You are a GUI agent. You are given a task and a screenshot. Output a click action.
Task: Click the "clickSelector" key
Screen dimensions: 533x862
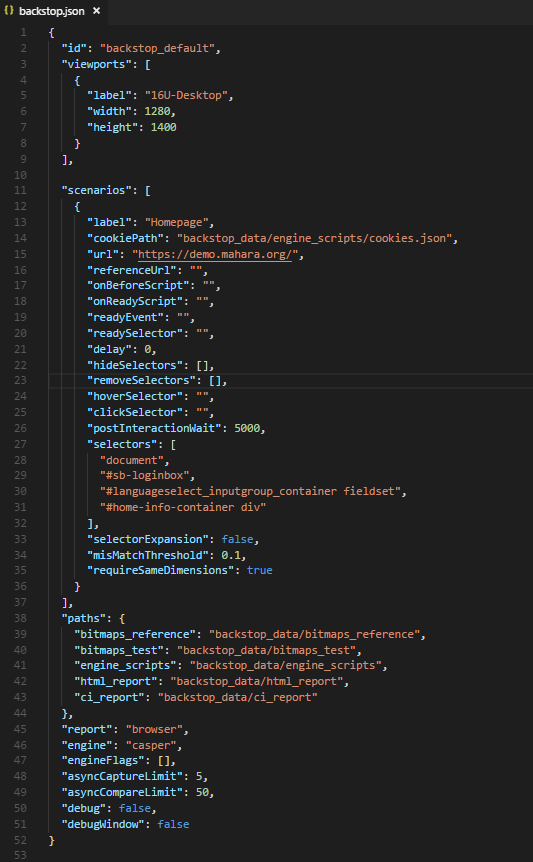[x=135, y=412]
